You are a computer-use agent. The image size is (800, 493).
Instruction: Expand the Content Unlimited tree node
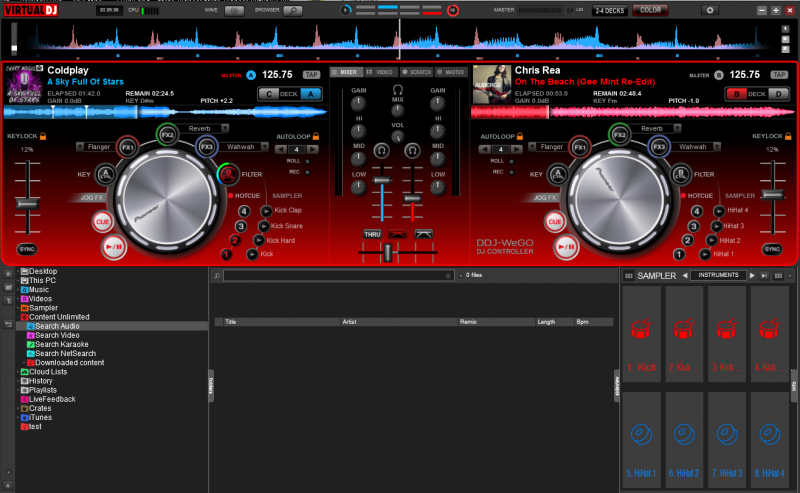tap(18, 317)
